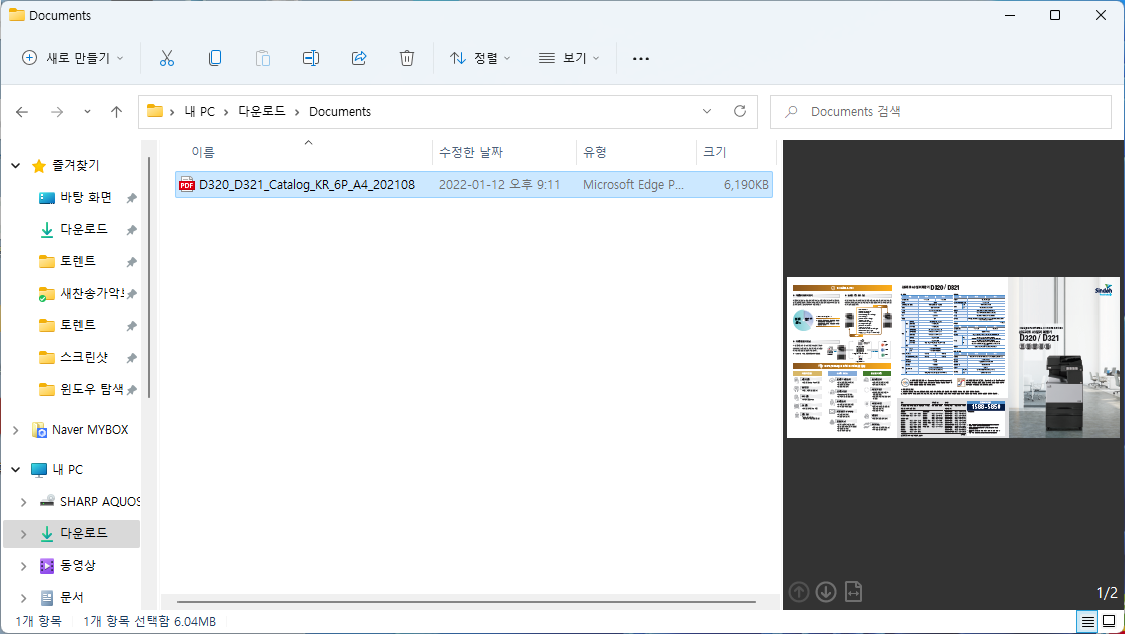Image resolution: width=1125 pixels, height=634 pixels.
Task: Select Naver MYBOX in navigation pane
Action: coord(90,430)
